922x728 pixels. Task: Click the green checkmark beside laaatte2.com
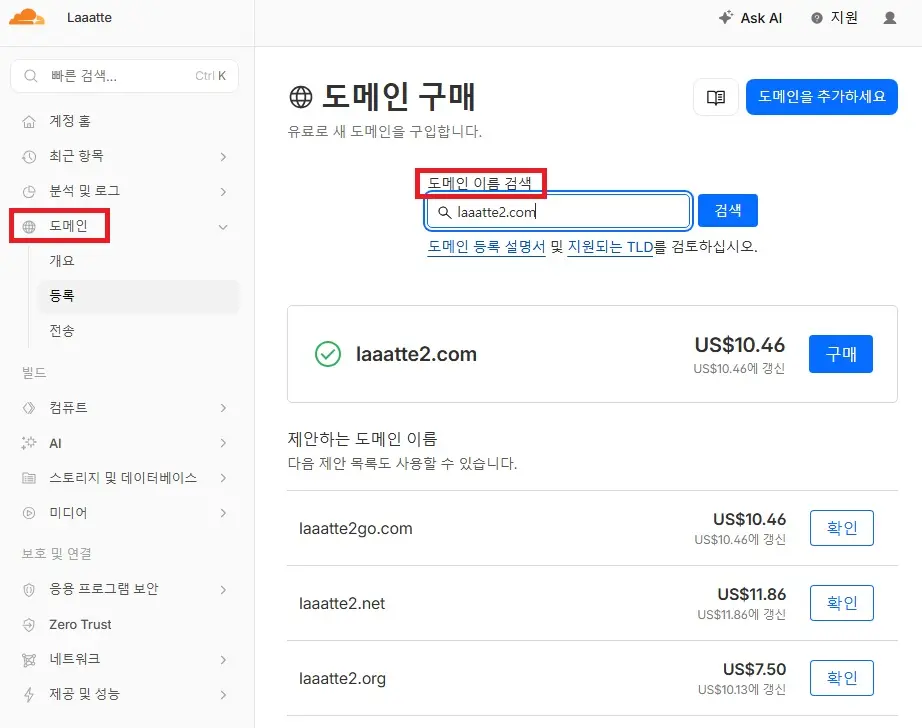pyautogui.click(x=327, y=353)
